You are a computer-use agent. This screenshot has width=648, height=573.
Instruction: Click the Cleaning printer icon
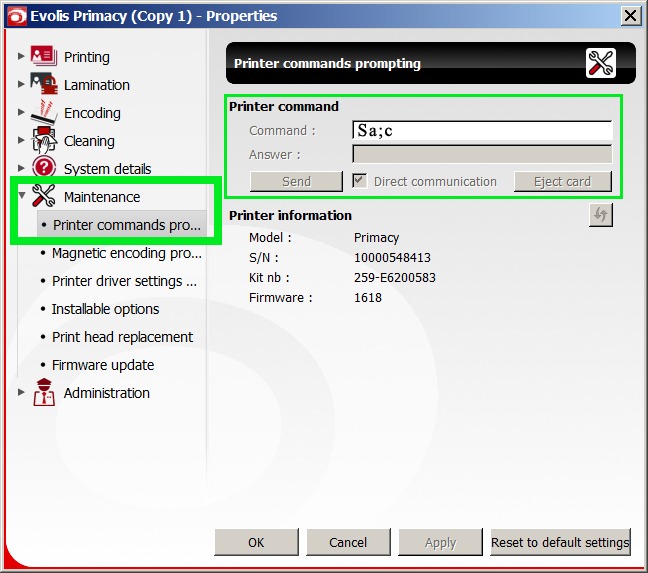pyautogui.click(x=43, y=140)
